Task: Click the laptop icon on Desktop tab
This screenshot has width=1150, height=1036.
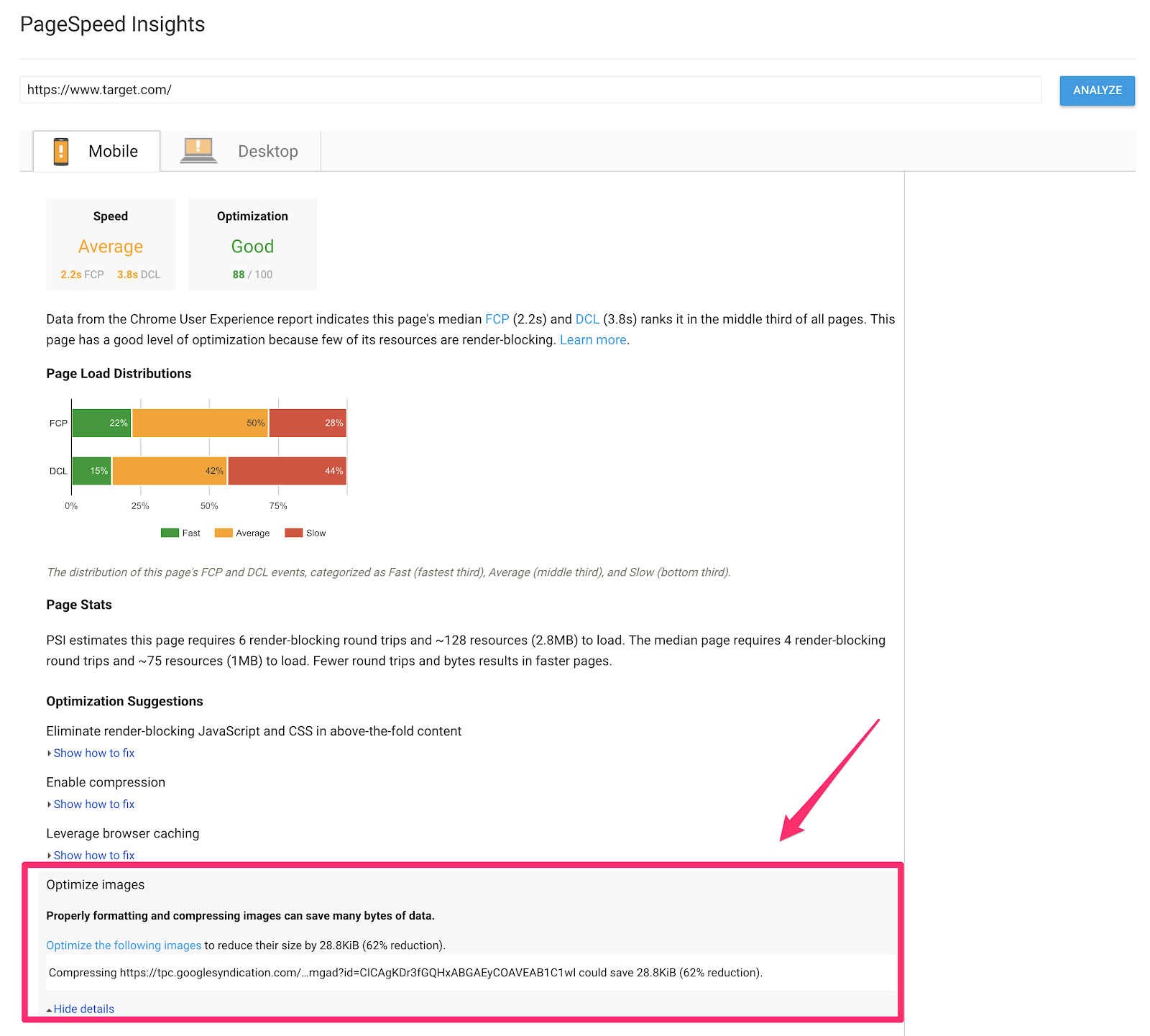Action: click(x=198, y=150)
